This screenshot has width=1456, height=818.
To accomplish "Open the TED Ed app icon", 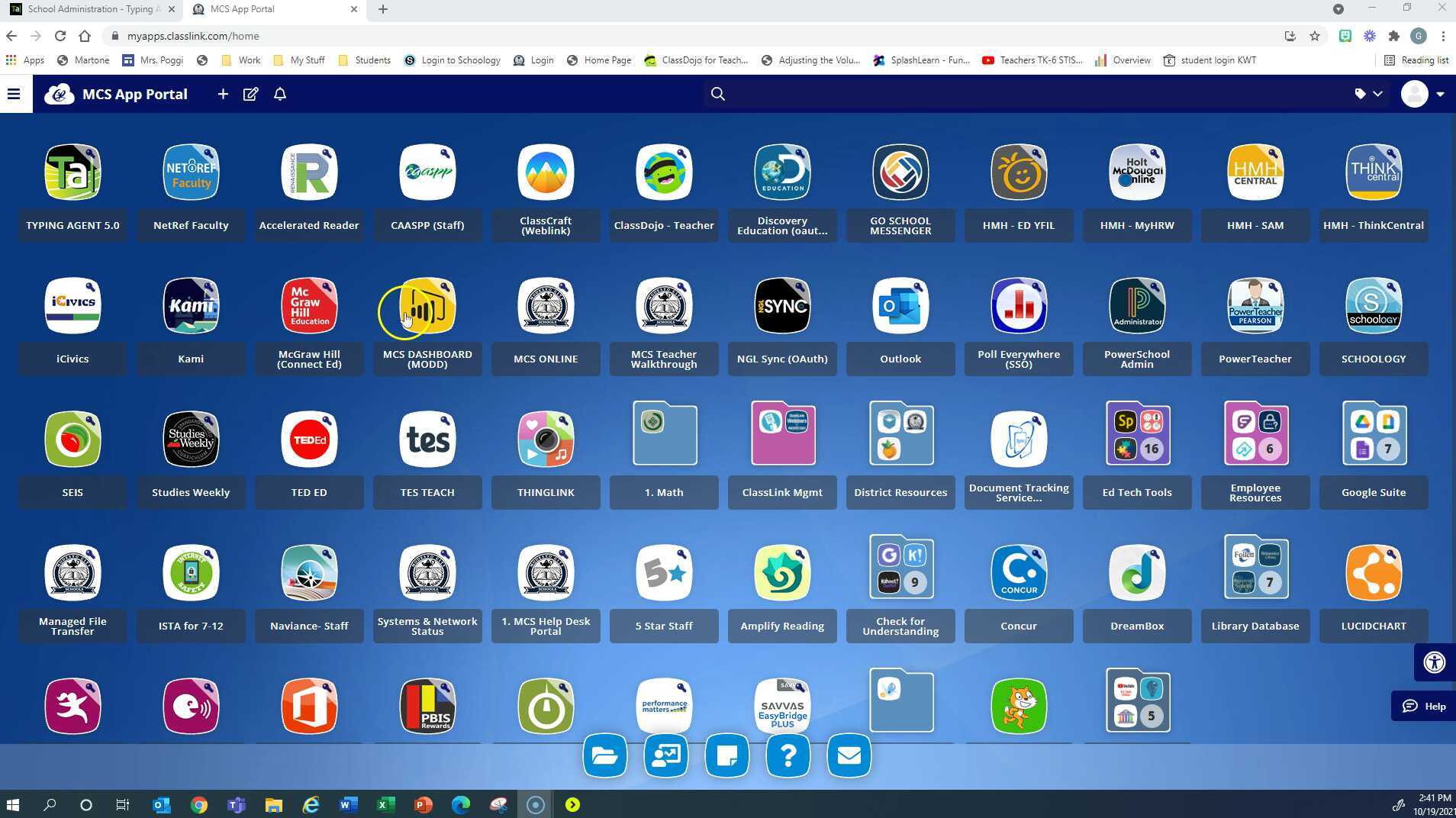I will [309, 440].
